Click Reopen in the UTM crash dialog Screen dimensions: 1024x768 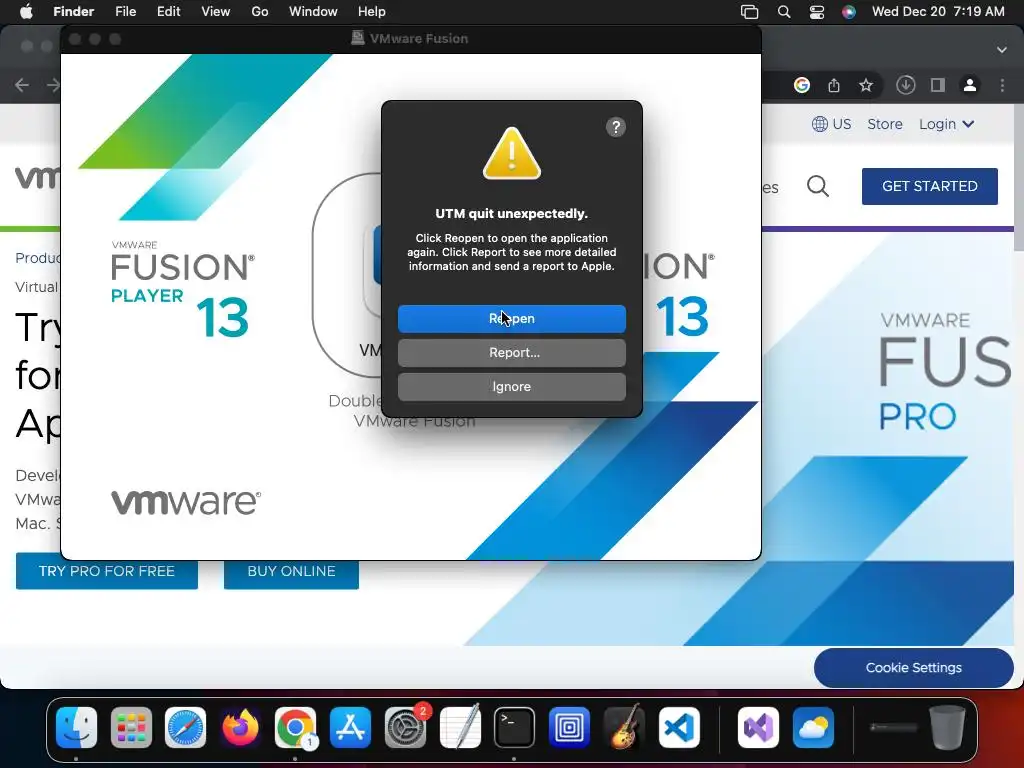pos(511,319)
